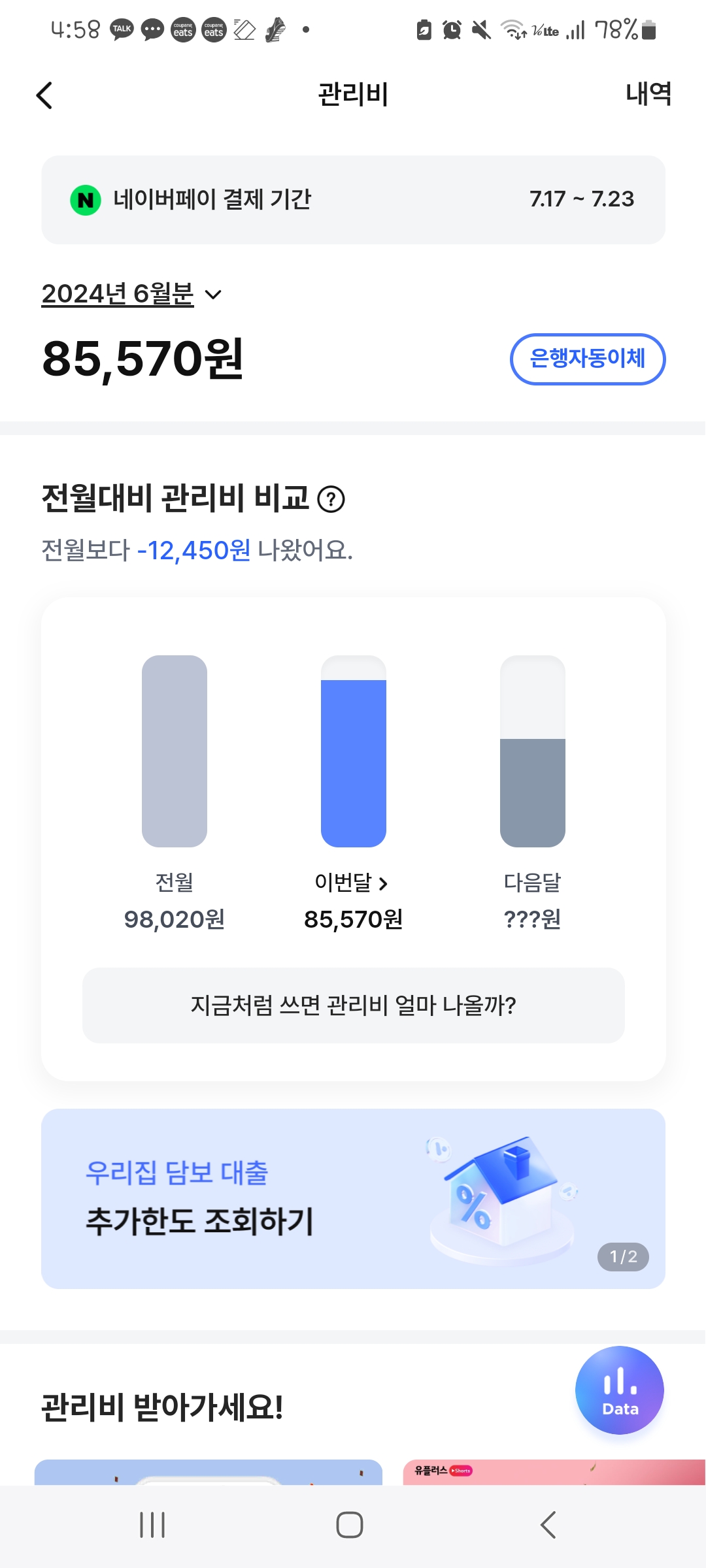
Task: Open the Android recent apps button
Action: point(152,1525)
